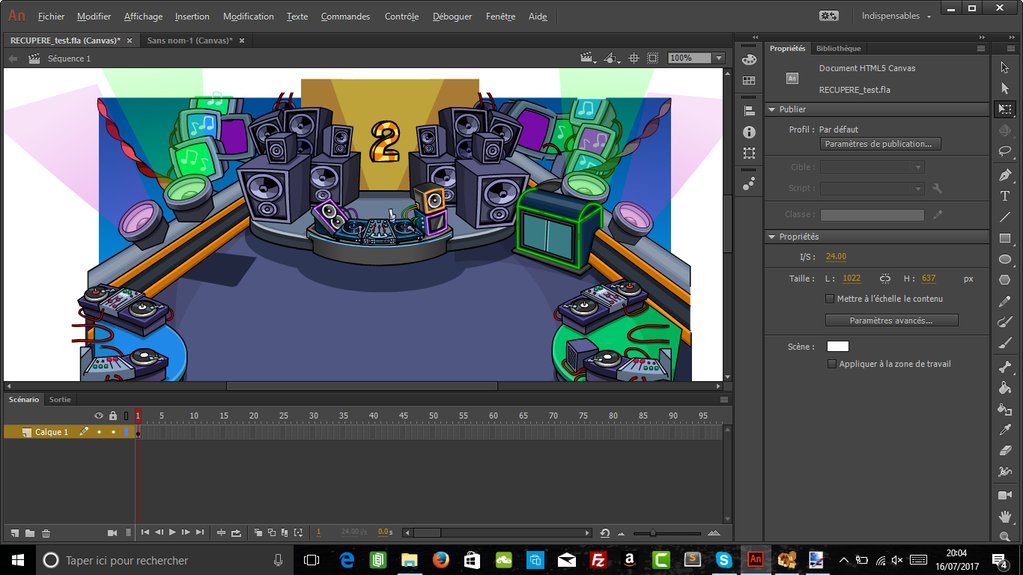1023x575 pixels.
Task: Open the Align panel
Action: point(749,111)
